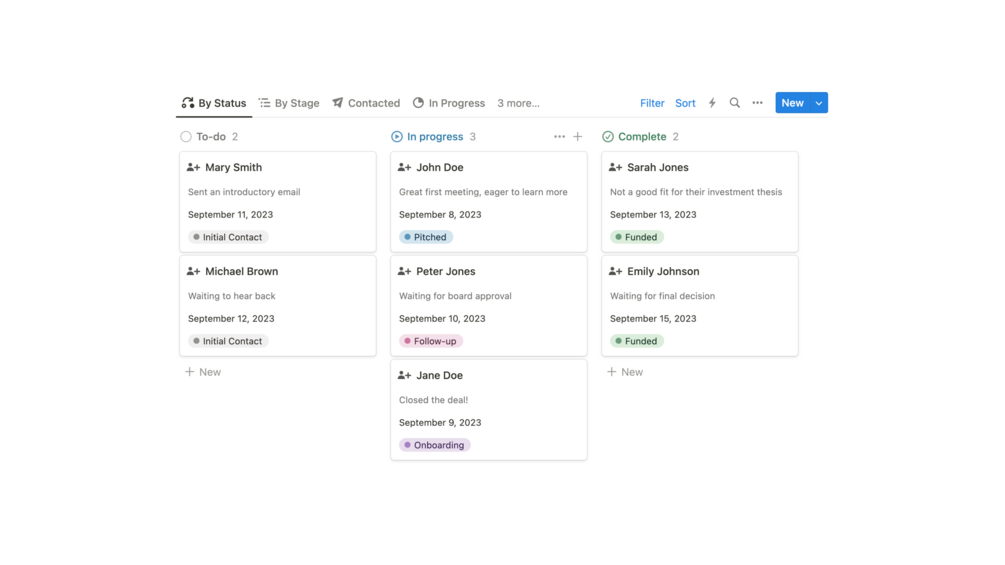Click the pink Follow-up tag
The image size is (1005, 565).
click(x=431, y=341)
